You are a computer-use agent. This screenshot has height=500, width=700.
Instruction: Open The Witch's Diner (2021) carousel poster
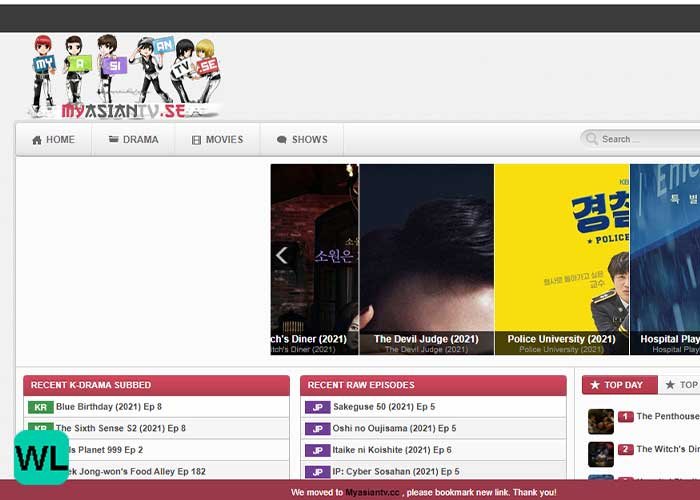tap(314, 259)
